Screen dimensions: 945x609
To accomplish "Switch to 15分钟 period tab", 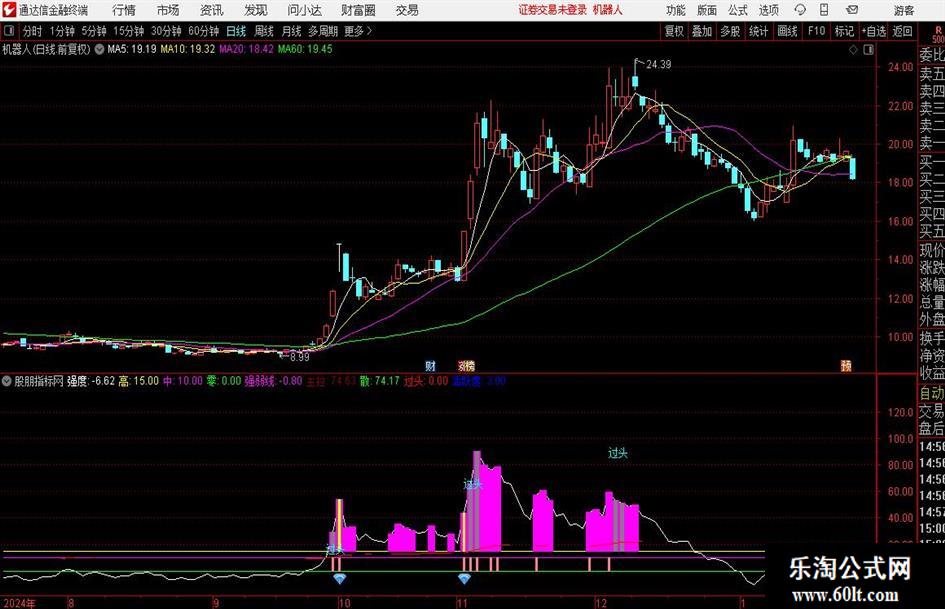I will click(x=128, y=31).
